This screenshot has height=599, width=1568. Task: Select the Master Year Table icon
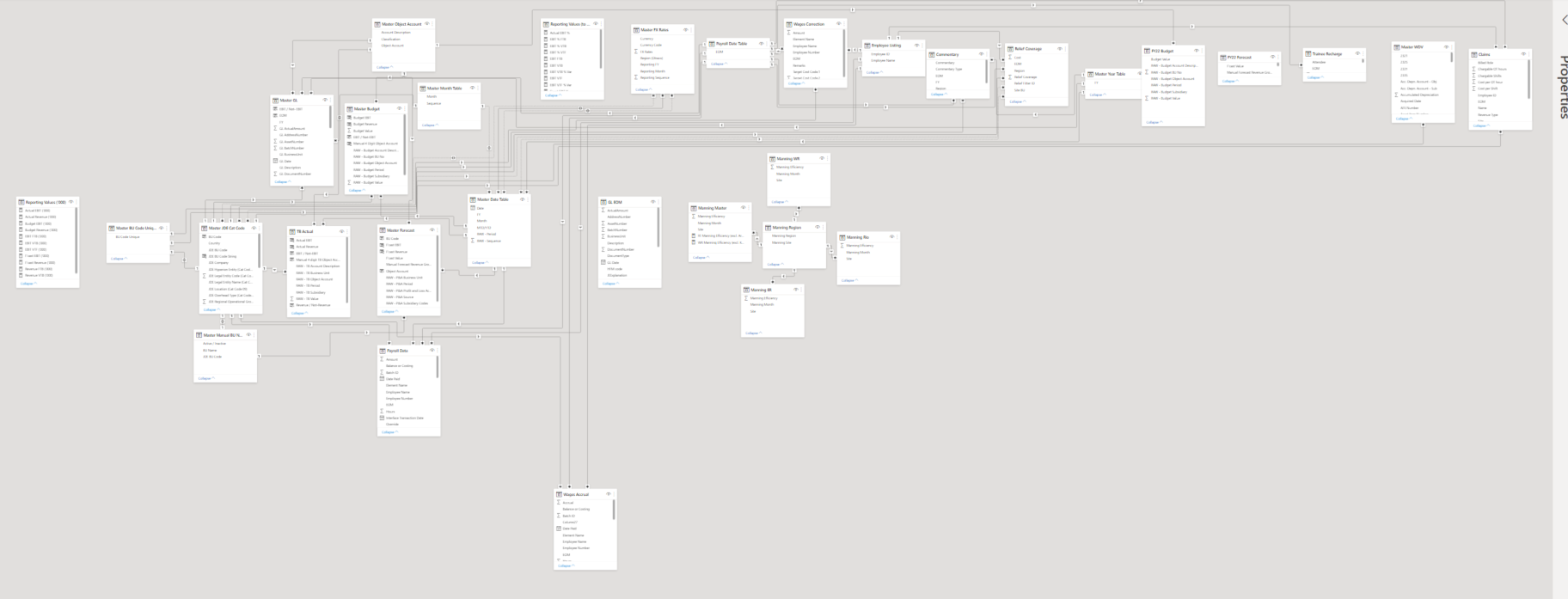point(1090,74)
